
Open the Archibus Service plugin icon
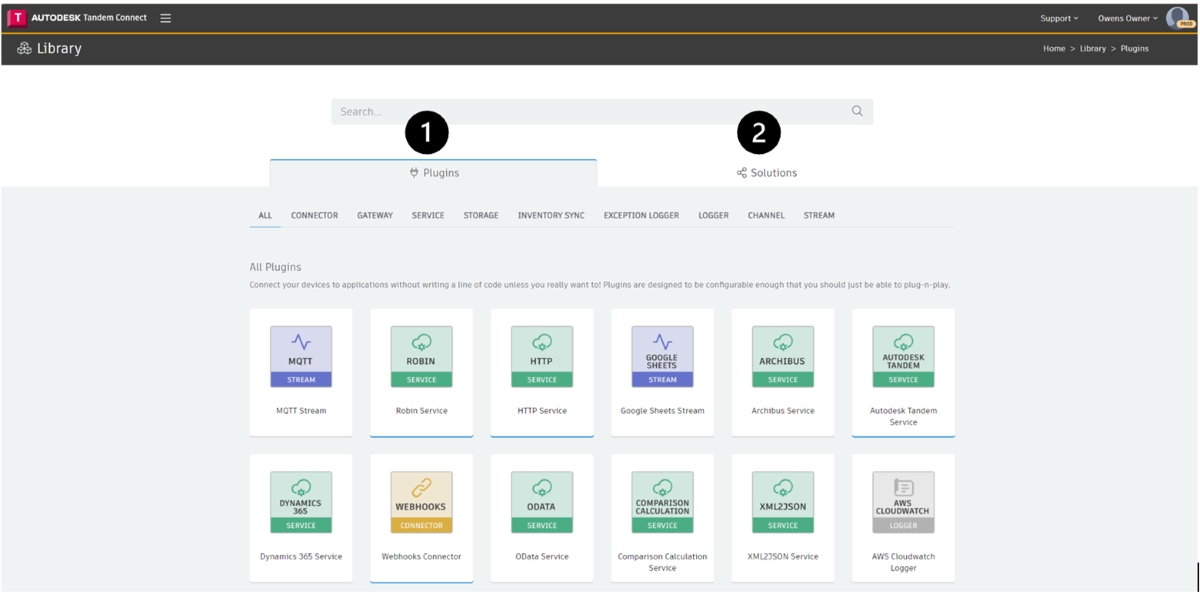[783, 356]
